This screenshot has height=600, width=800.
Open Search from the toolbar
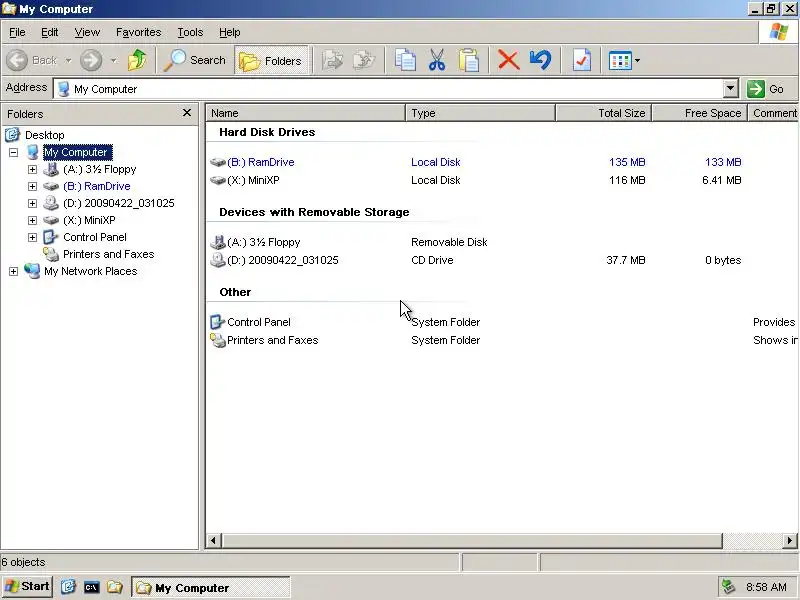(194, 60)
